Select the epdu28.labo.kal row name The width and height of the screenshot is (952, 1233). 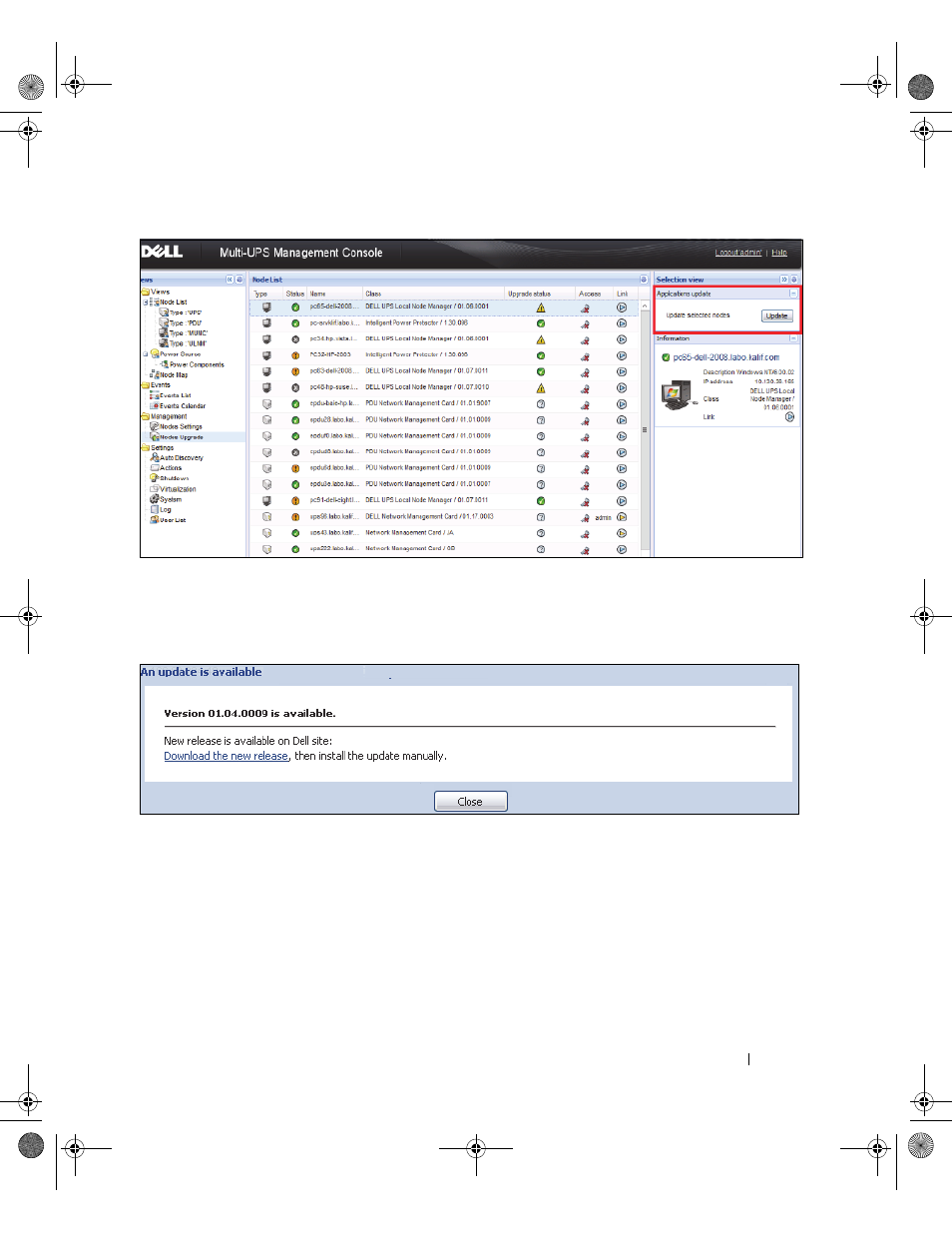click(x=333, y=419)
